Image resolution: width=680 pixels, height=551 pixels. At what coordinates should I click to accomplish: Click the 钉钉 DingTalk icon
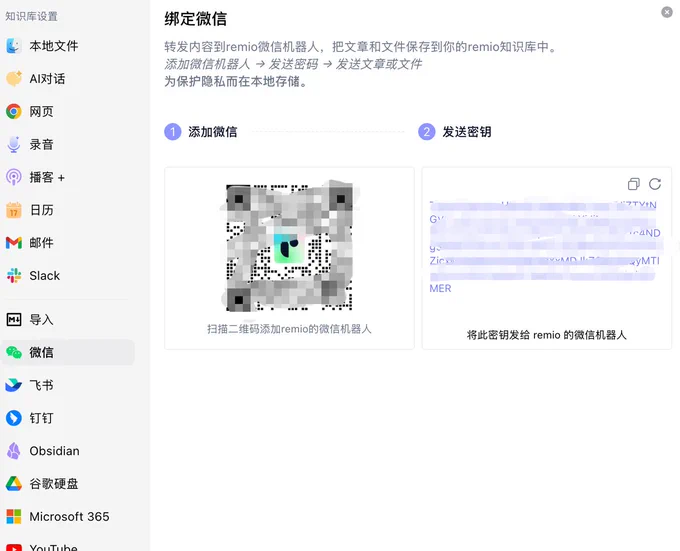pos(14,418)
